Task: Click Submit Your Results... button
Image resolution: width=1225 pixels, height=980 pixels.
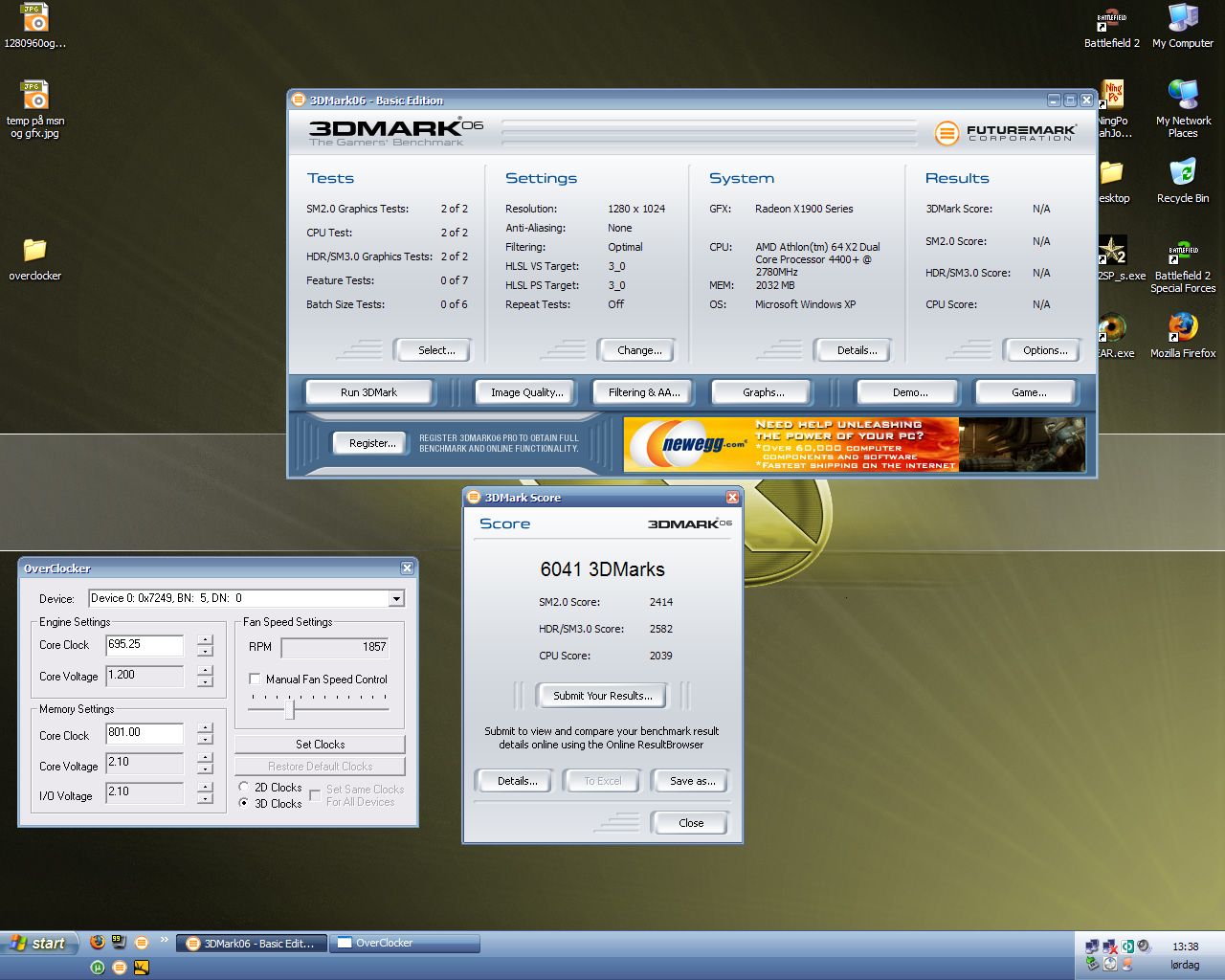Action: coord(603,696)
